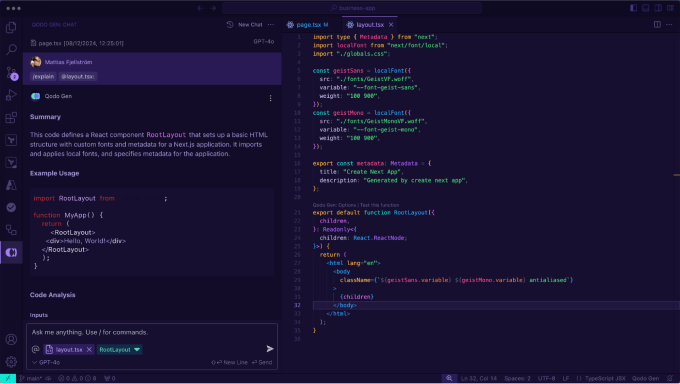Click Ln 32, Col 14 cursor position
The image size is (680, 384).
[x=479, y=378]
